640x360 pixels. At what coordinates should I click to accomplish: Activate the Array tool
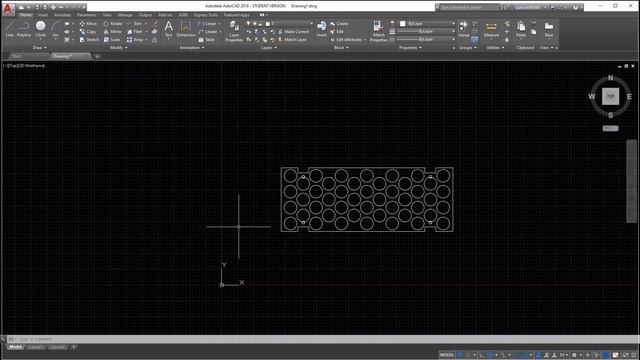135,40
